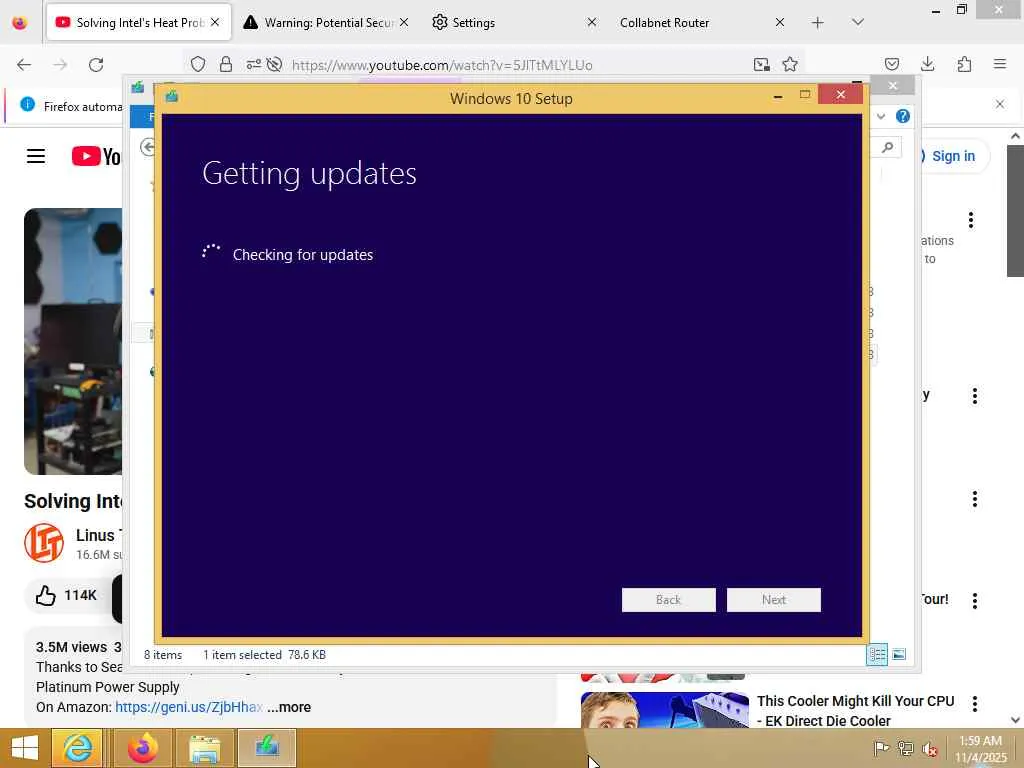Viewport: 1024px width, 768px height.
Task: Switch File Explorer to details view
Action: click(x=877, y=654)
